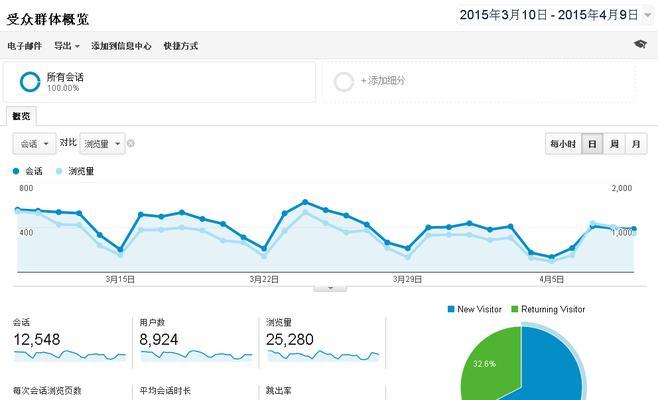Set chart granularity to 月

(x=636, y=144)
